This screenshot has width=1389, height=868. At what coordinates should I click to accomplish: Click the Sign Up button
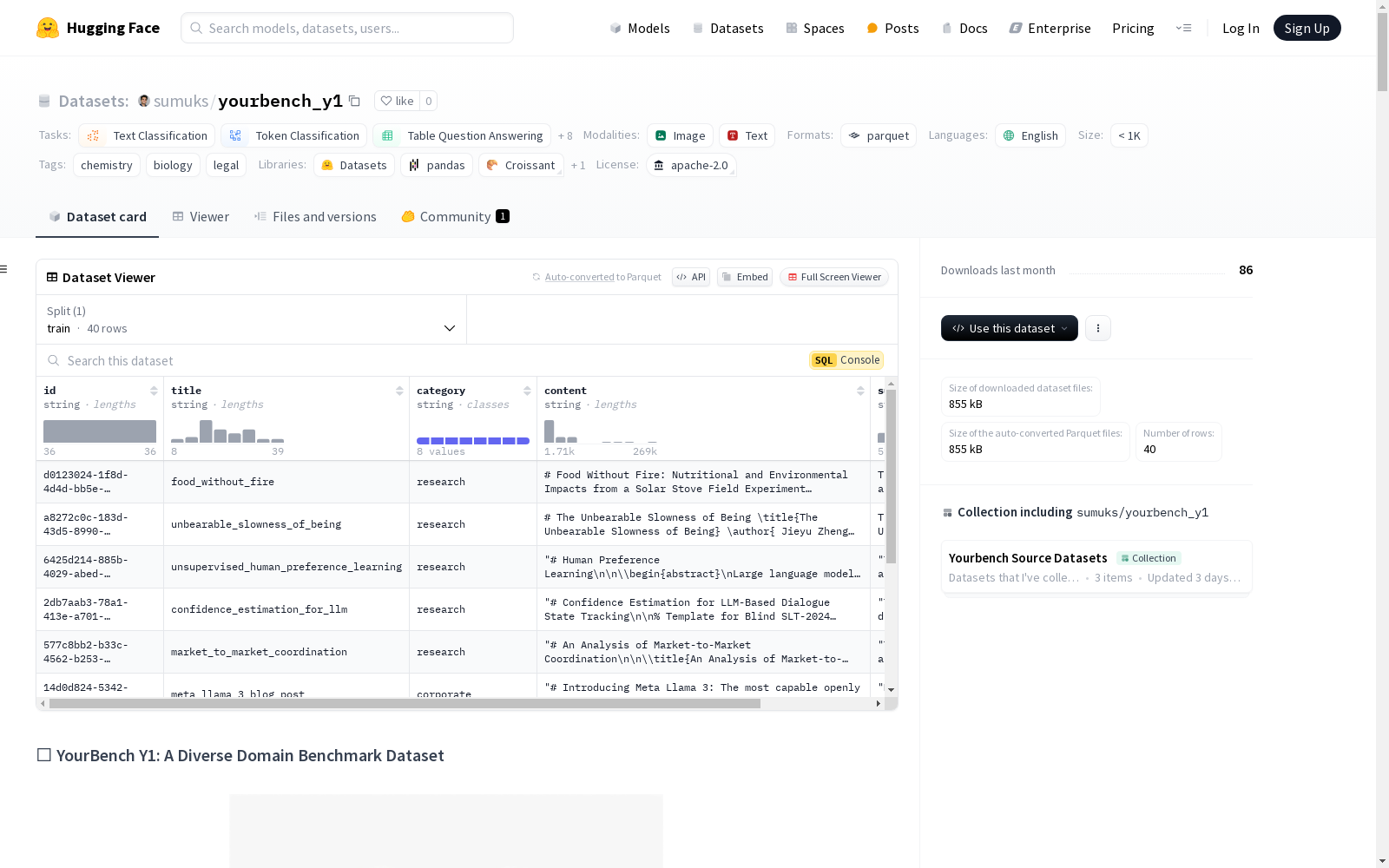[1307, 28]
